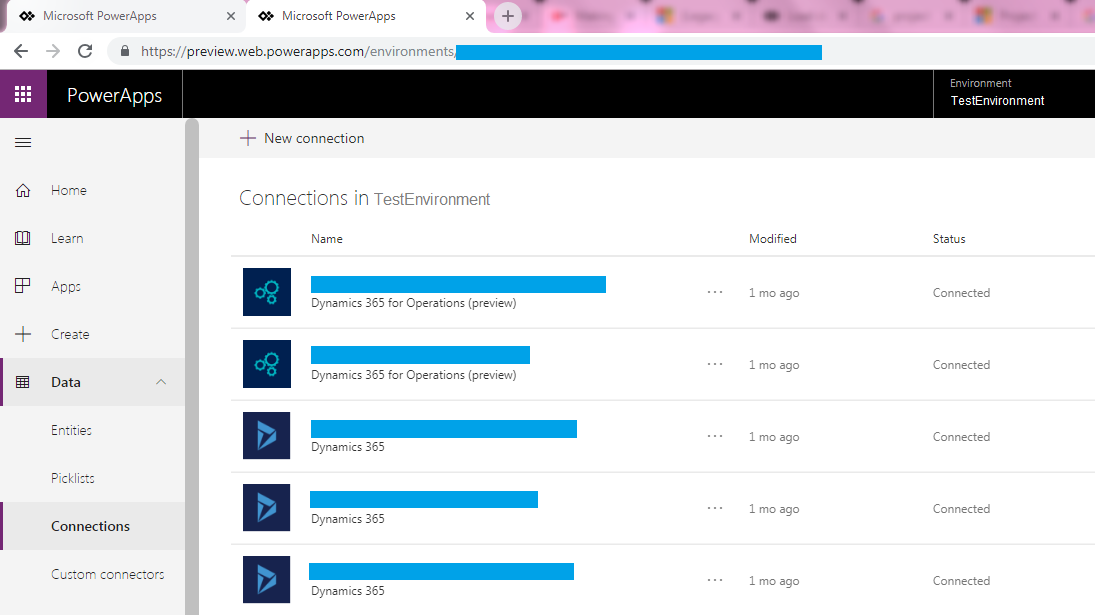Sort by the Status column header
Image resolution: width=1095 pixels, height=615 pixels.
[x=949, y=239]
